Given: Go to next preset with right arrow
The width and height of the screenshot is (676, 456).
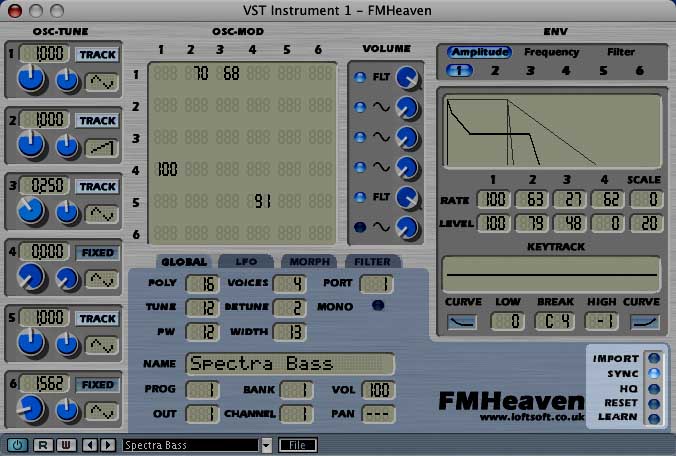Looking at the screenshot, I should point(108,445).
